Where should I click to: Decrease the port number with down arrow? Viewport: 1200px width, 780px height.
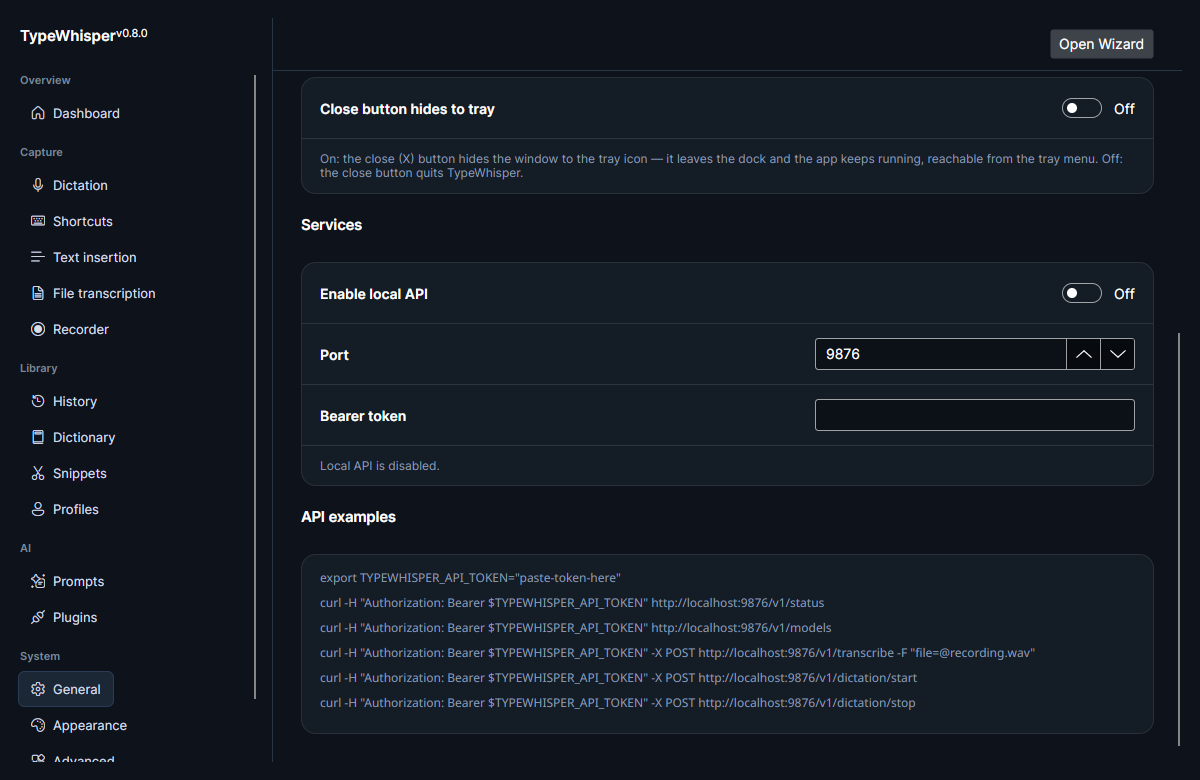1118,354
